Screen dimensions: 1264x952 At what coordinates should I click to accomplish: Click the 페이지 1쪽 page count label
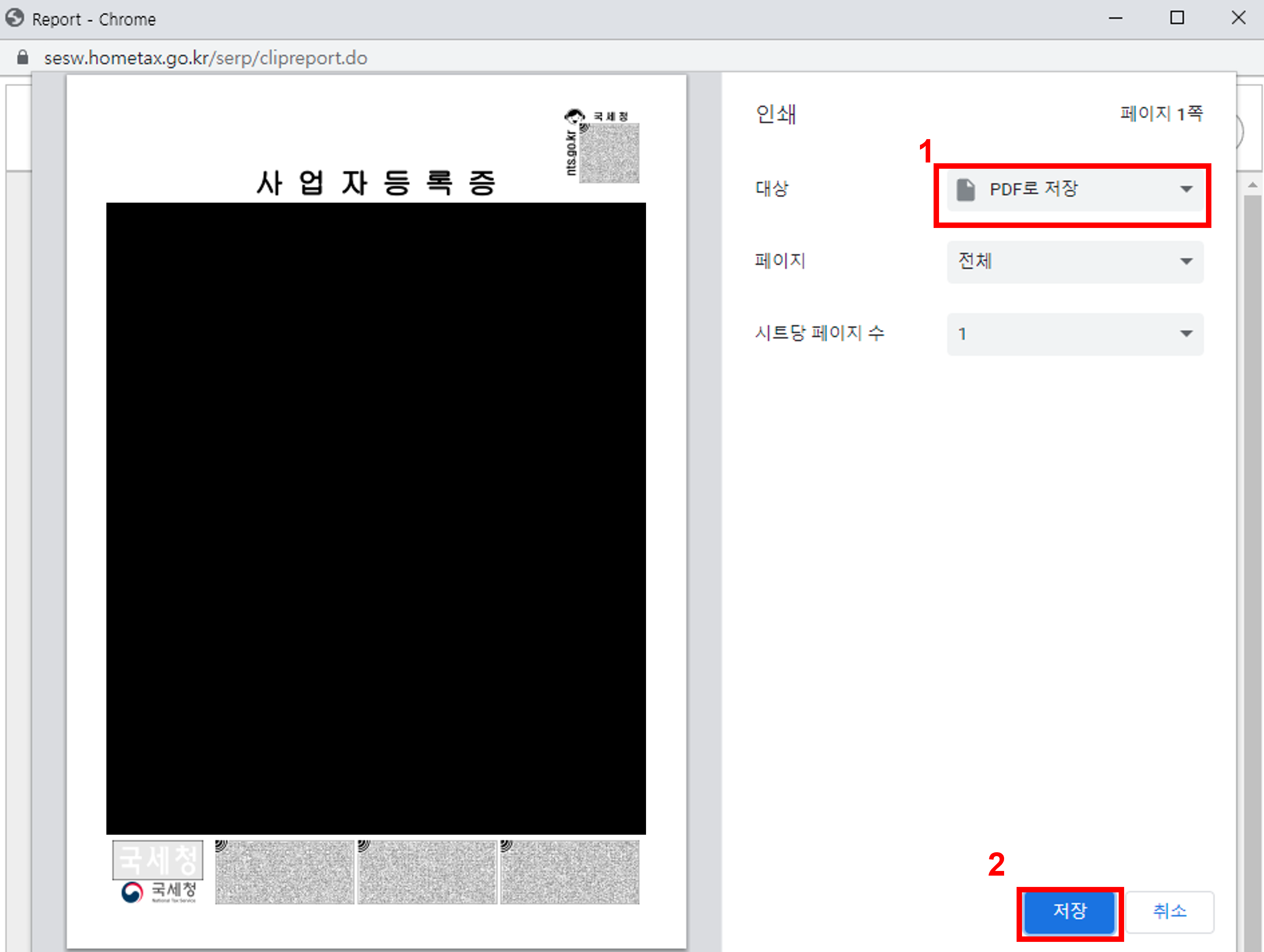coord(1161,114)
